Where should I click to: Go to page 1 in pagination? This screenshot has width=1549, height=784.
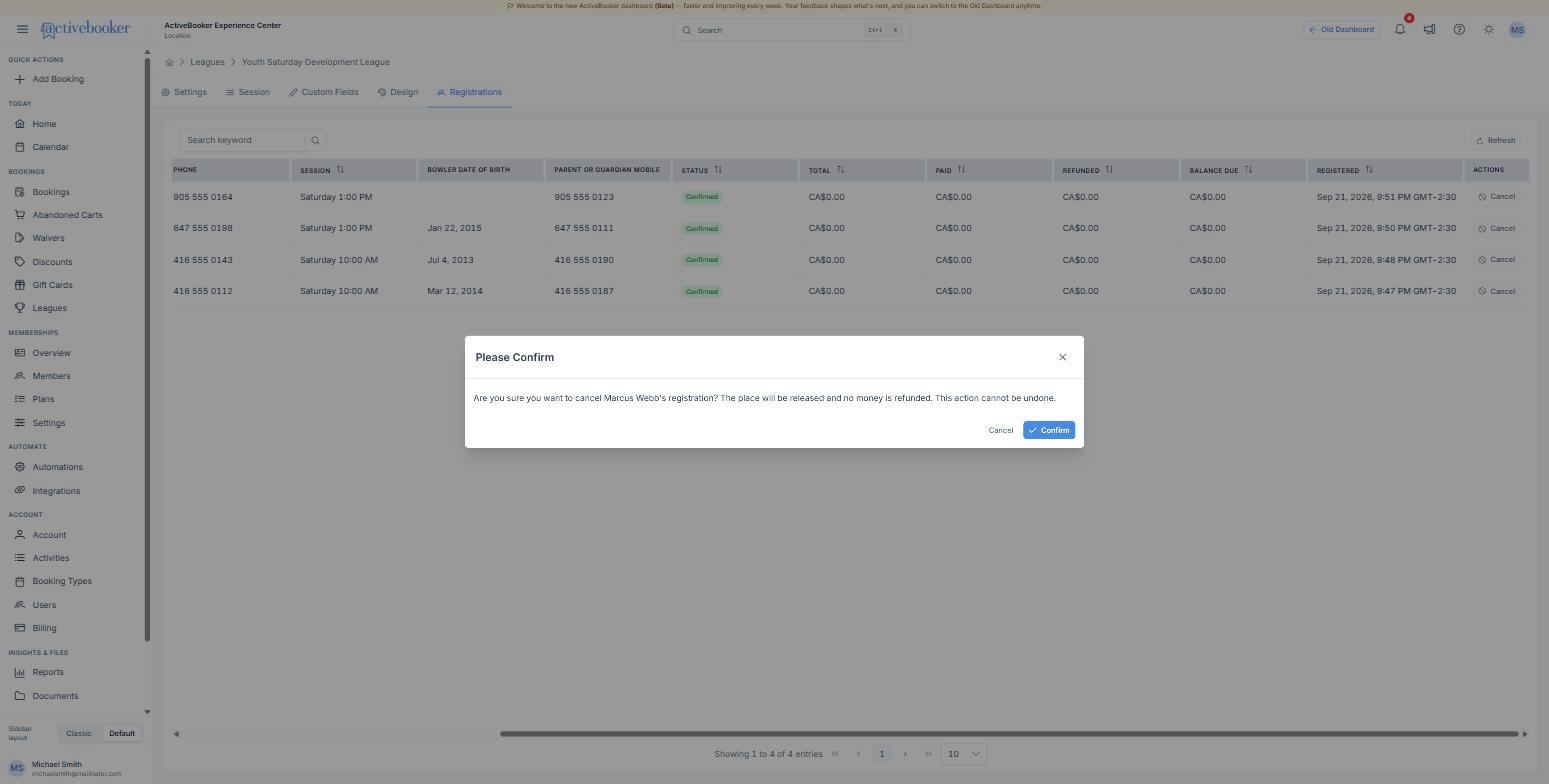coord(881,754)
